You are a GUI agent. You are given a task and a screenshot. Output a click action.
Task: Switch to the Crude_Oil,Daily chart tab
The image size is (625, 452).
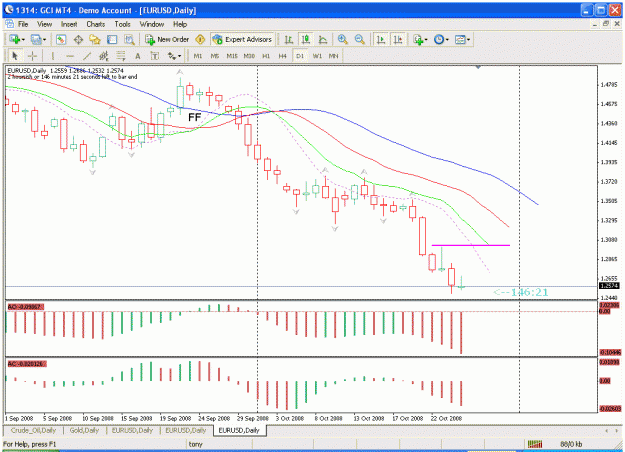[33, 430]
